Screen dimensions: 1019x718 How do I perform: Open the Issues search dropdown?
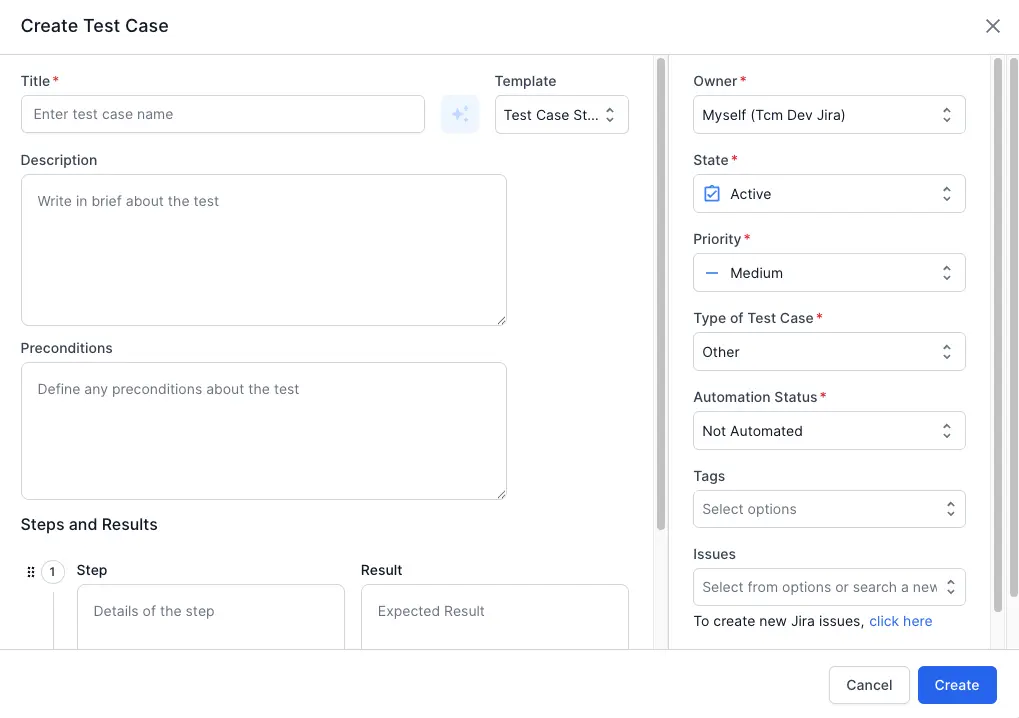(x=828, y=587)
